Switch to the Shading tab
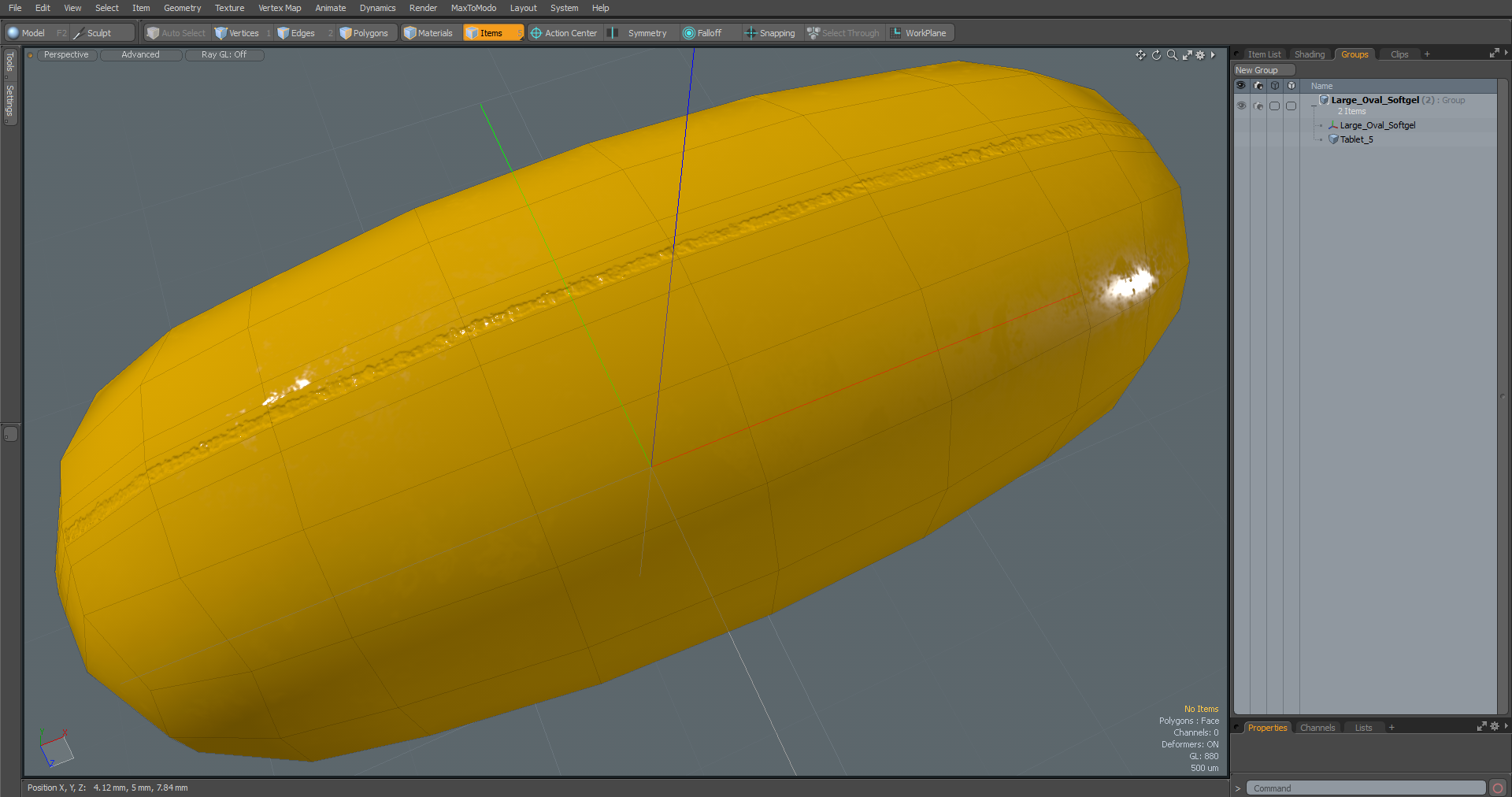 (1310, 54)
